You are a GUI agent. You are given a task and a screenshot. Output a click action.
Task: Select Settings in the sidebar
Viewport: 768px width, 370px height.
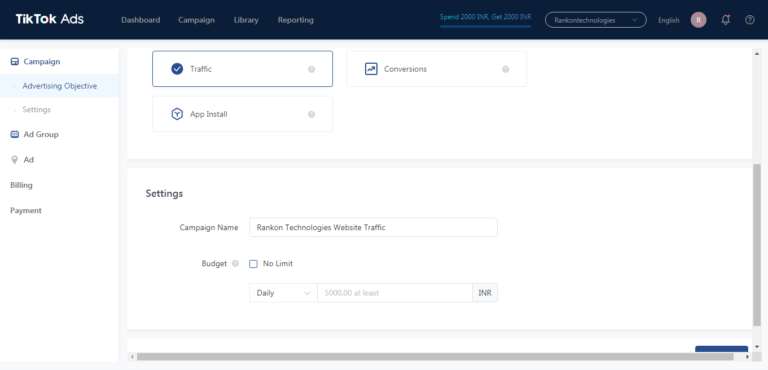click(37, 110)
